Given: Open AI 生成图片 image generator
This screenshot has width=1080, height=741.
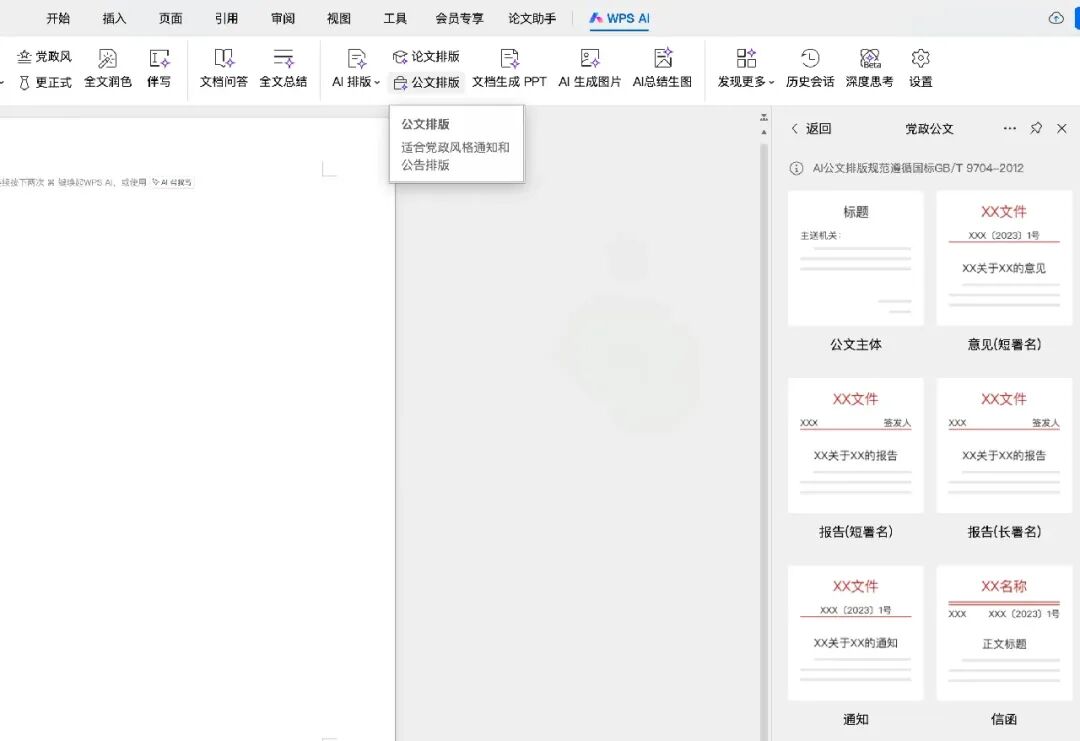Looking at the screenshot, I should tap(590, 68).
